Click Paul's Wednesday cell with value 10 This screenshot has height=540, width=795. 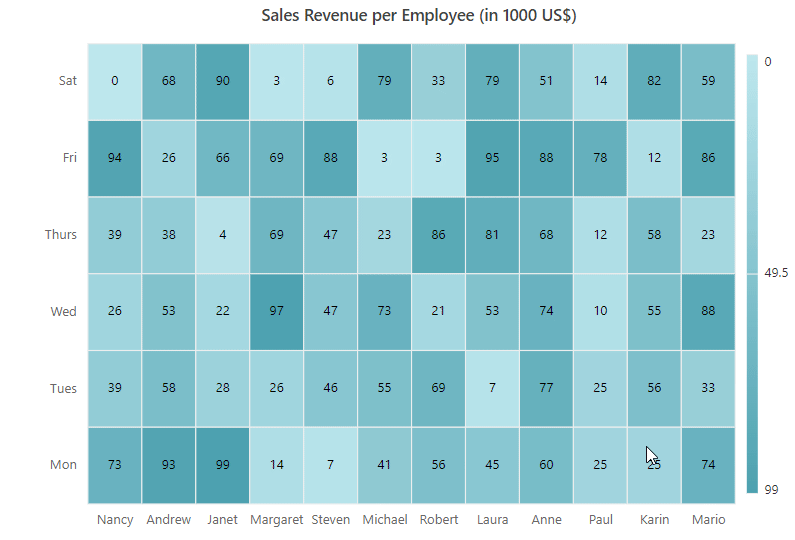[600, 312]
